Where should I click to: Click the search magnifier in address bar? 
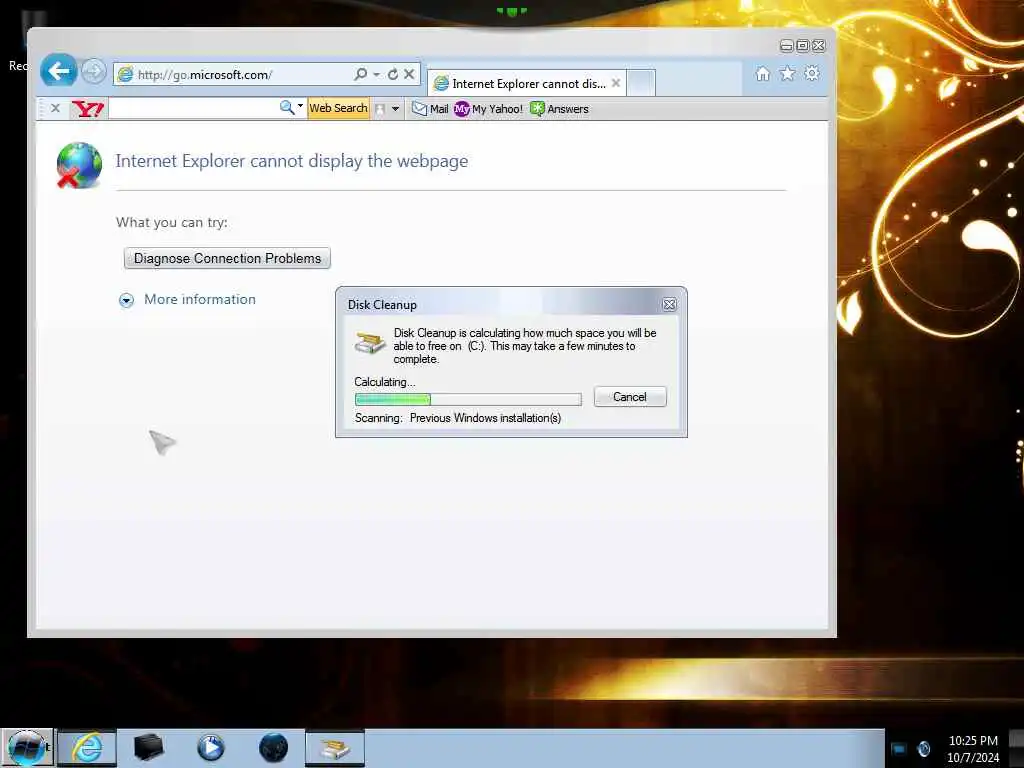pyautogui.click(x=360, y=74)
